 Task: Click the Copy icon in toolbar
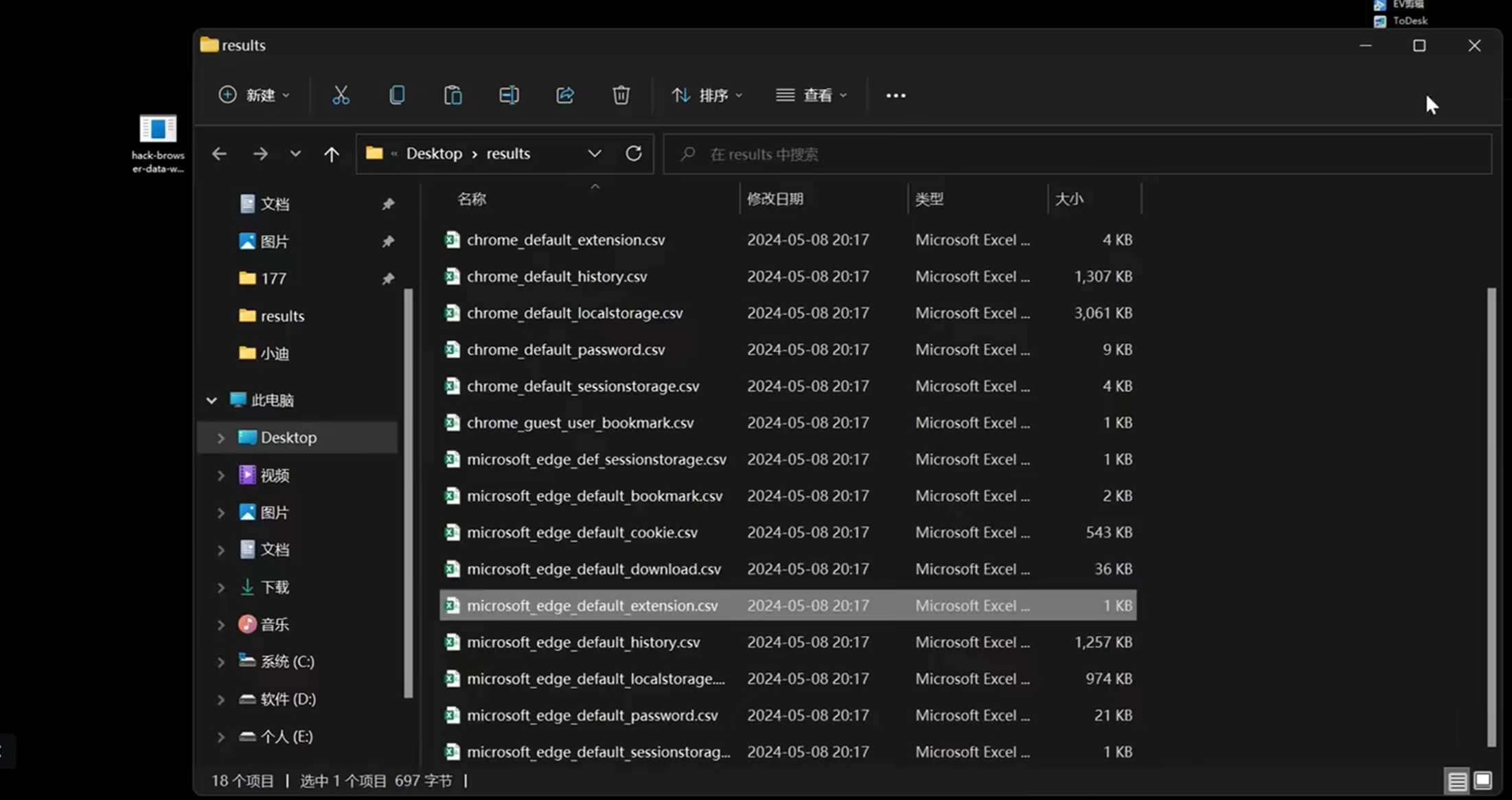pos(397,95)
